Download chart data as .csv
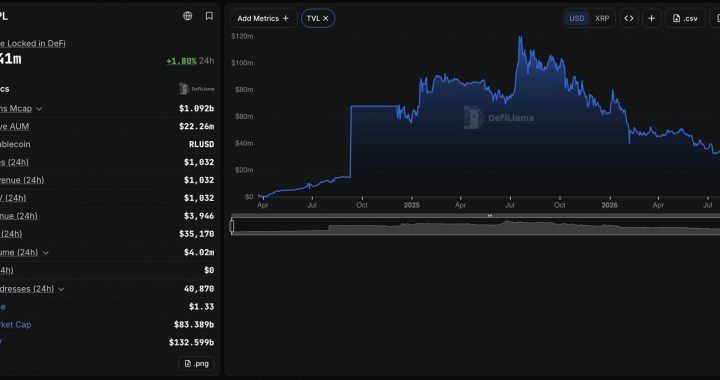This screenshot has height=380, width=720. point(685,18)
